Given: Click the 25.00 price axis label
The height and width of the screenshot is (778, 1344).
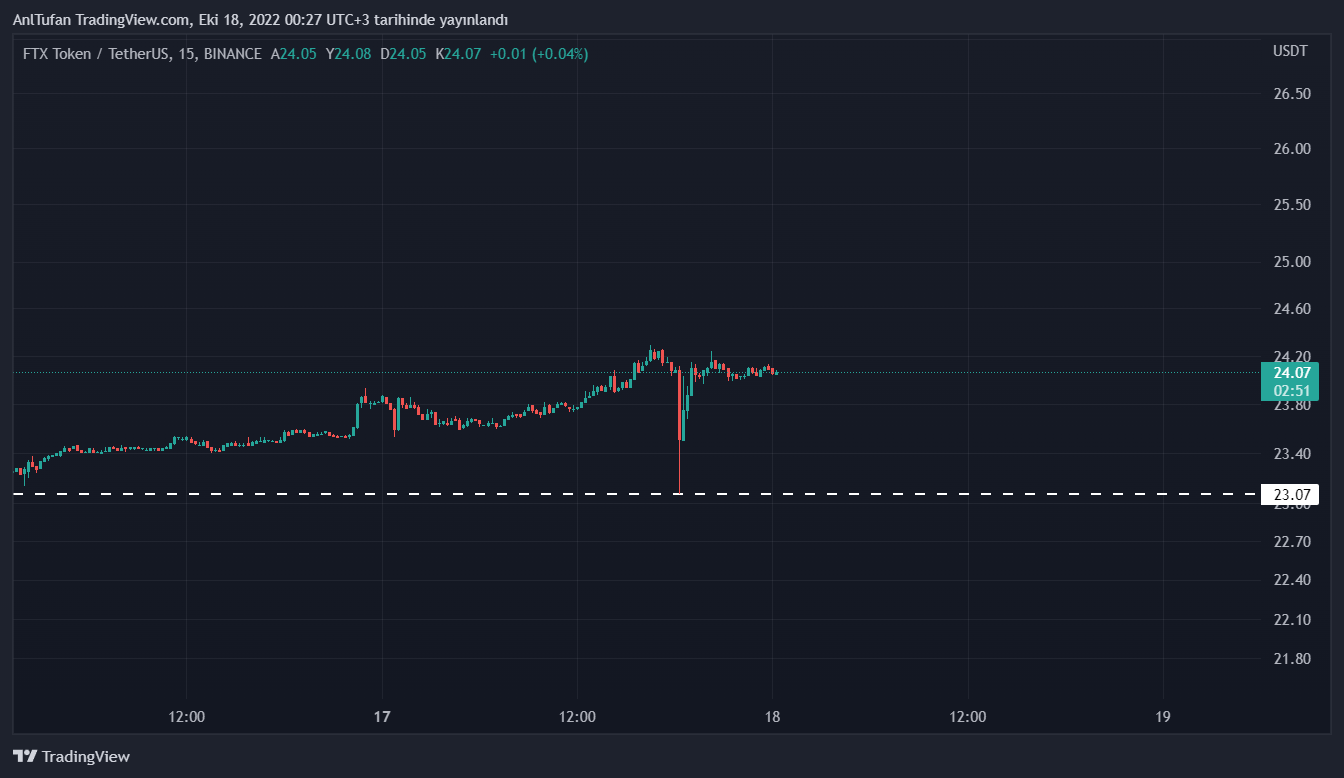Looking at the screenshot, I should tap(1291, 262).
